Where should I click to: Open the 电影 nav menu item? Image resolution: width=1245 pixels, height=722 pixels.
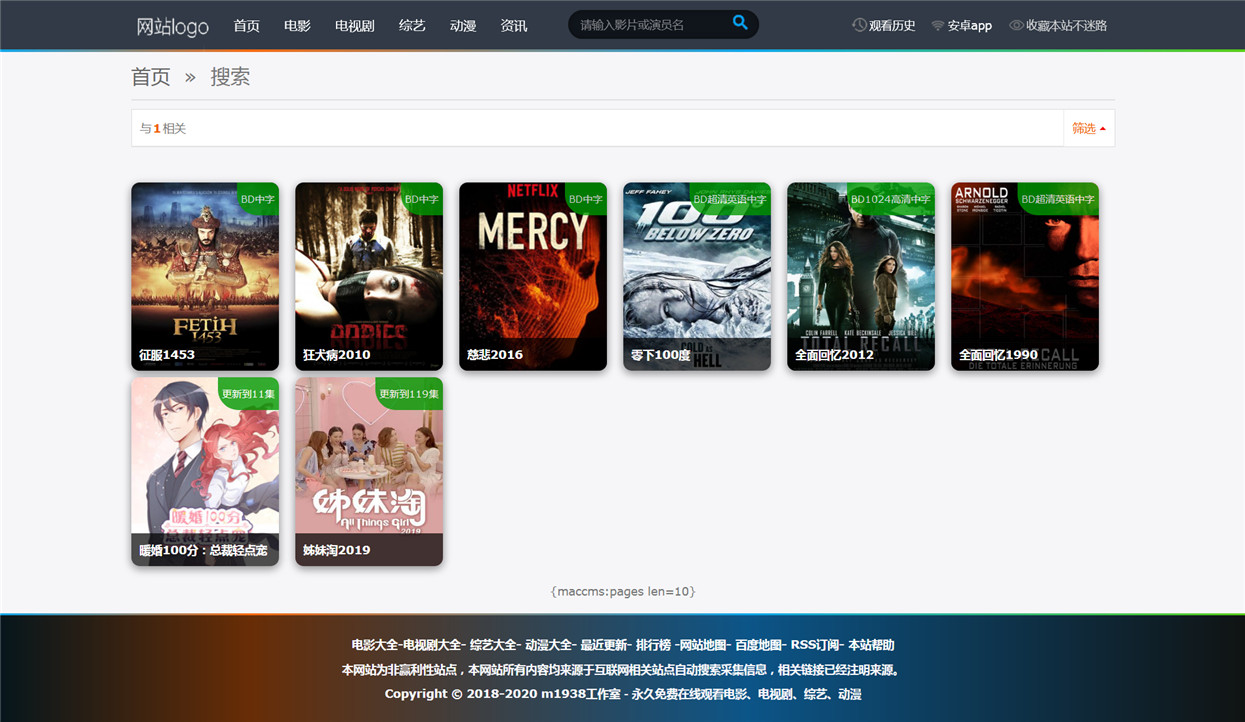pos(297,26)
